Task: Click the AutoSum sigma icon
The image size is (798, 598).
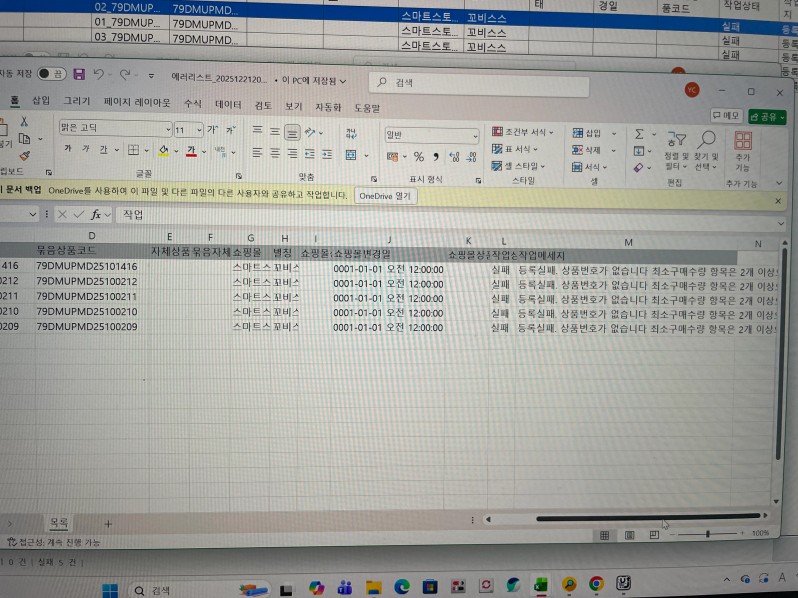Action: pos(639,134)
